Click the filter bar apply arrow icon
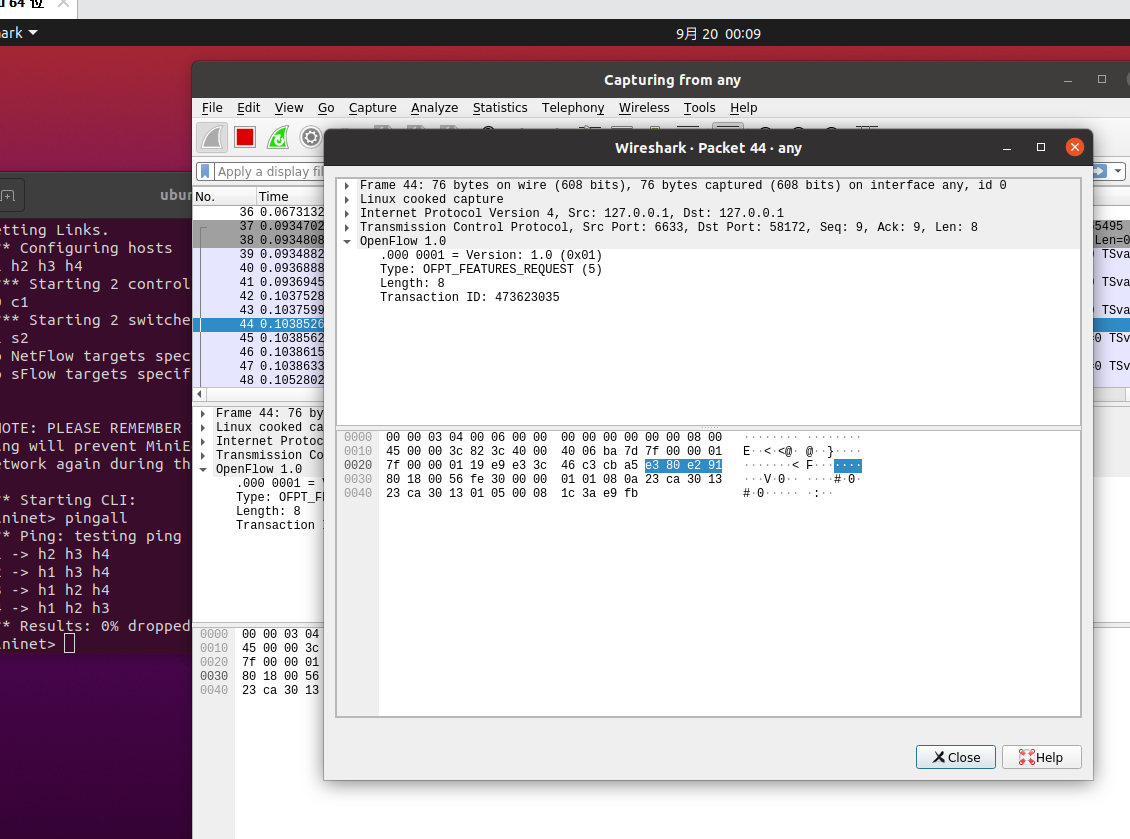 pos(1100,172)
